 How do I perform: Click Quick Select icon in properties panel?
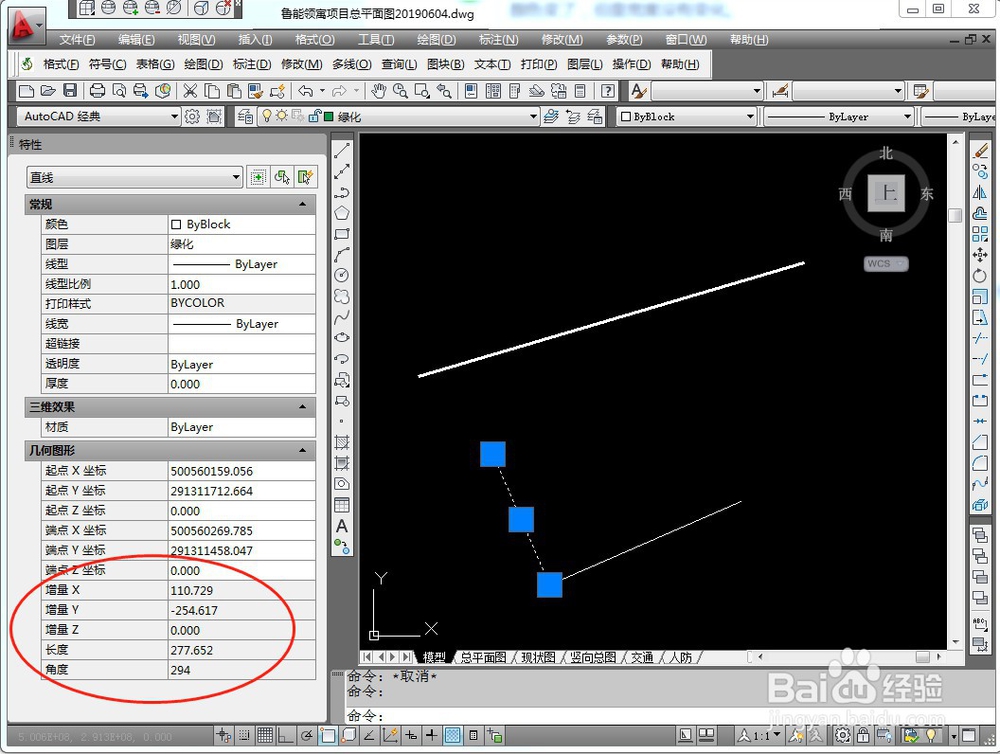click(x=305, y=177)
